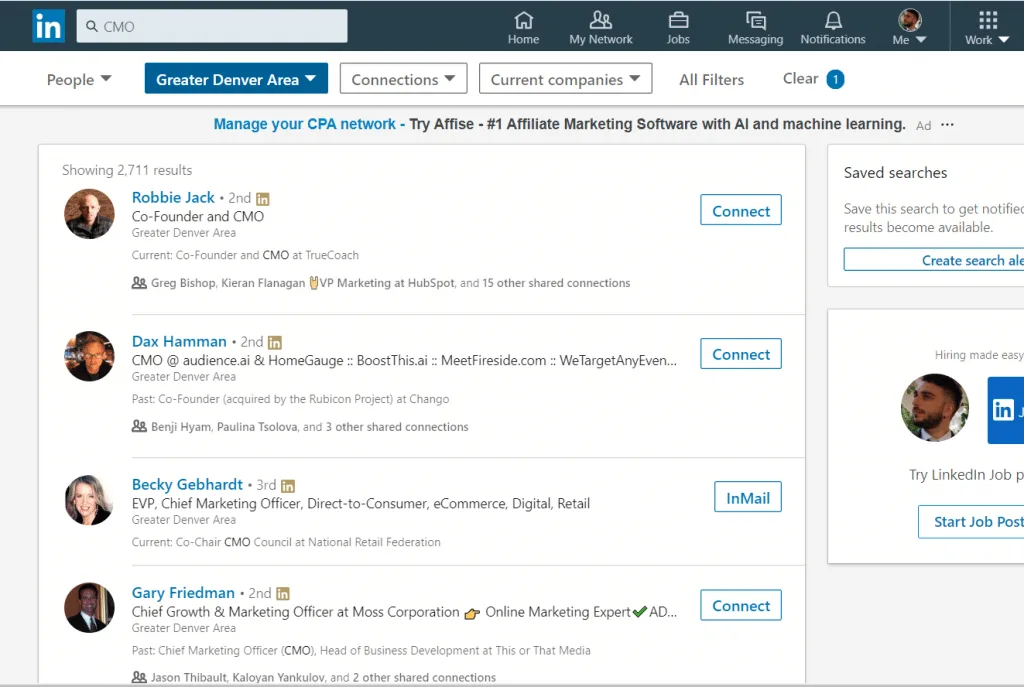This screenshot has height=687, width=1024.
Task: Focus the CMO search field
Action: click(212, 26)
